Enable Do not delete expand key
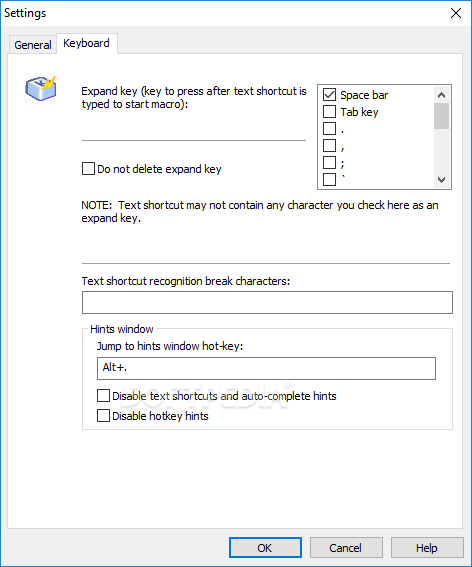The image size is (472, 567). (88, 169)
